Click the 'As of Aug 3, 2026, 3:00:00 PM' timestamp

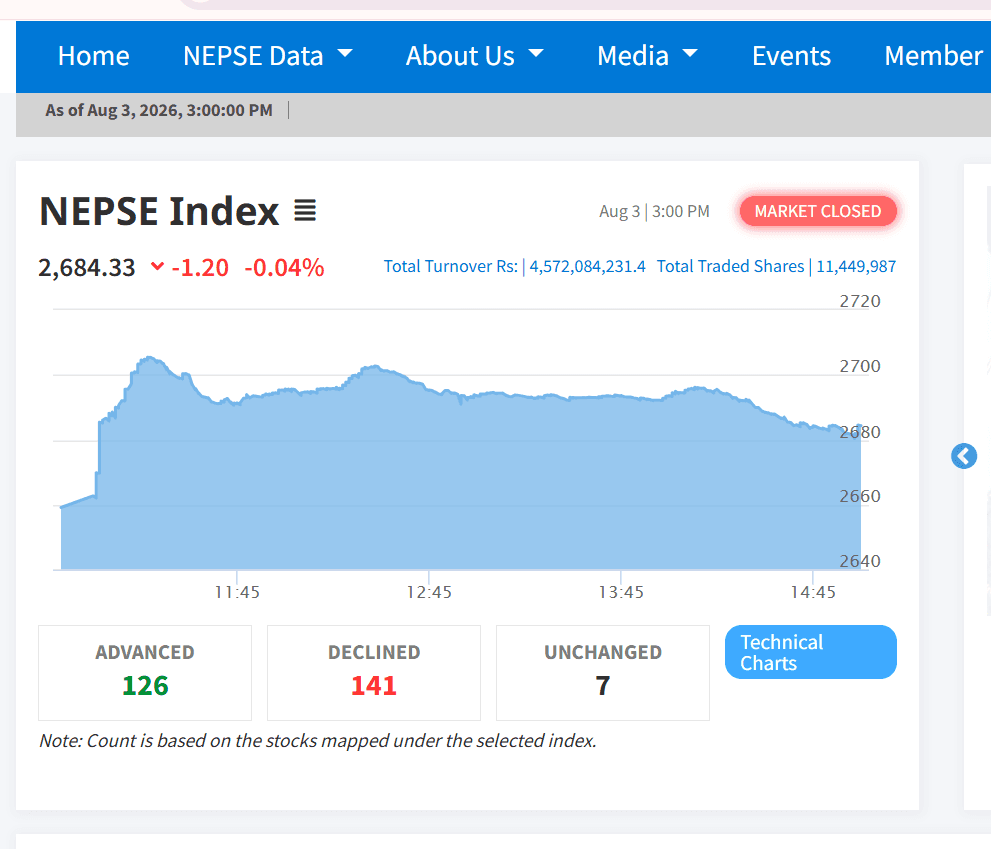159,110
